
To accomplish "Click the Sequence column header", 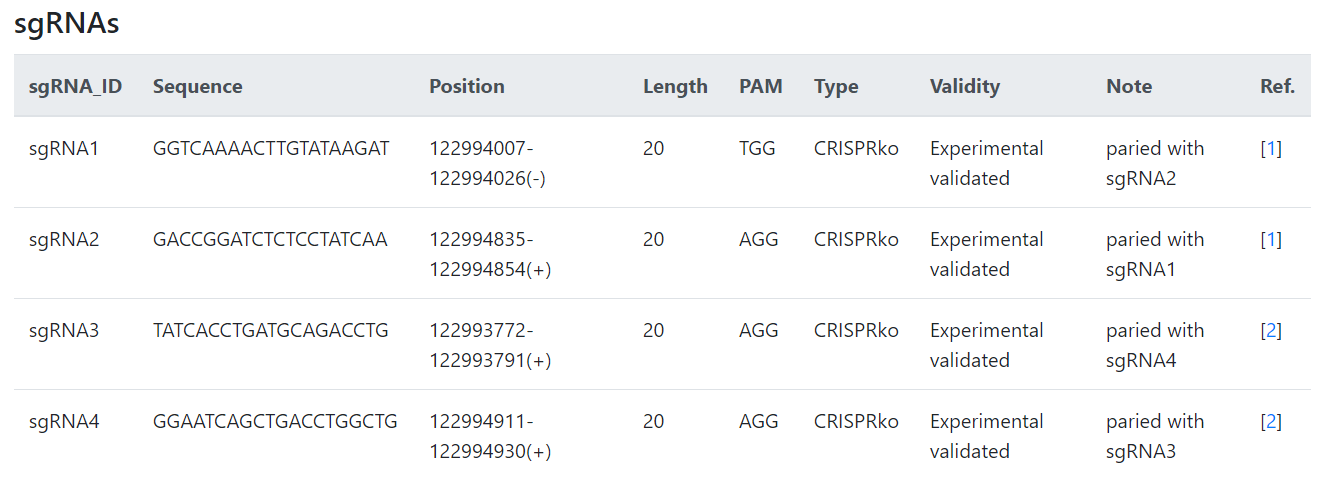I will (x=198, y=86).
